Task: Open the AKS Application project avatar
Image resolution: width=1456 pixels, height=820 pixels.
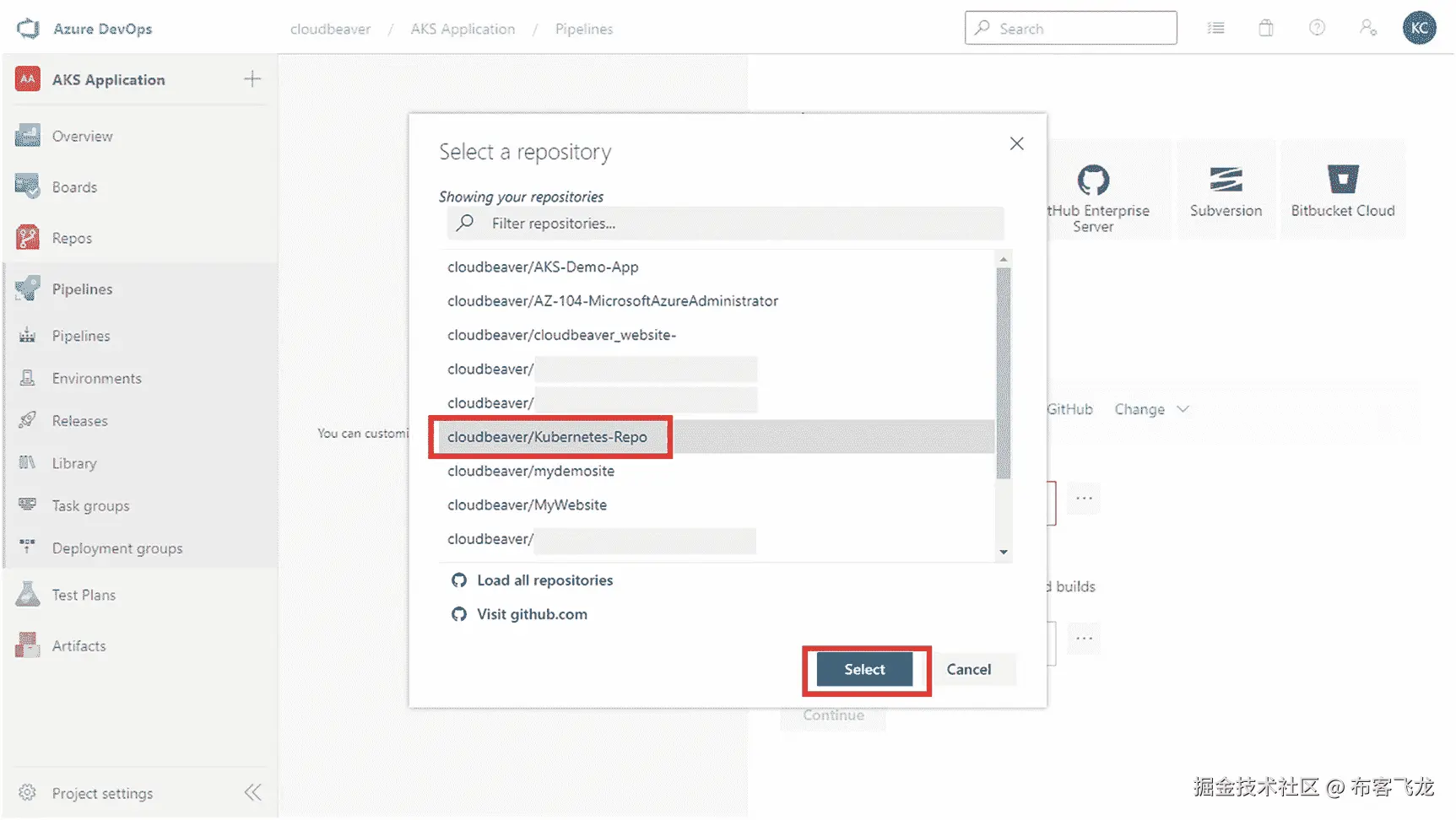Action: [x=28, y=79]
